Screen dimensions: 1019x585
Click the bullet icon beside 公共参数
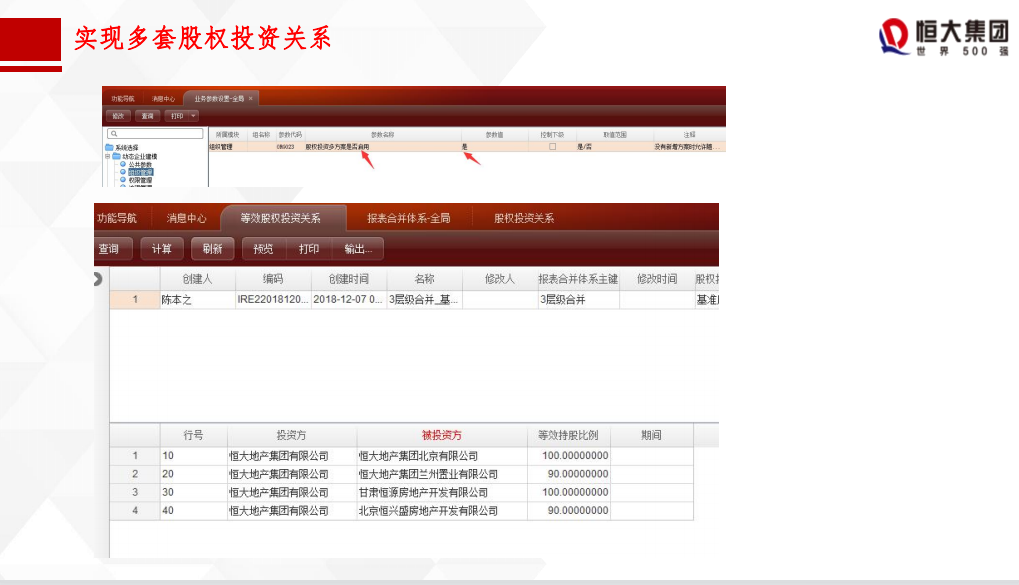pos(123,164)
